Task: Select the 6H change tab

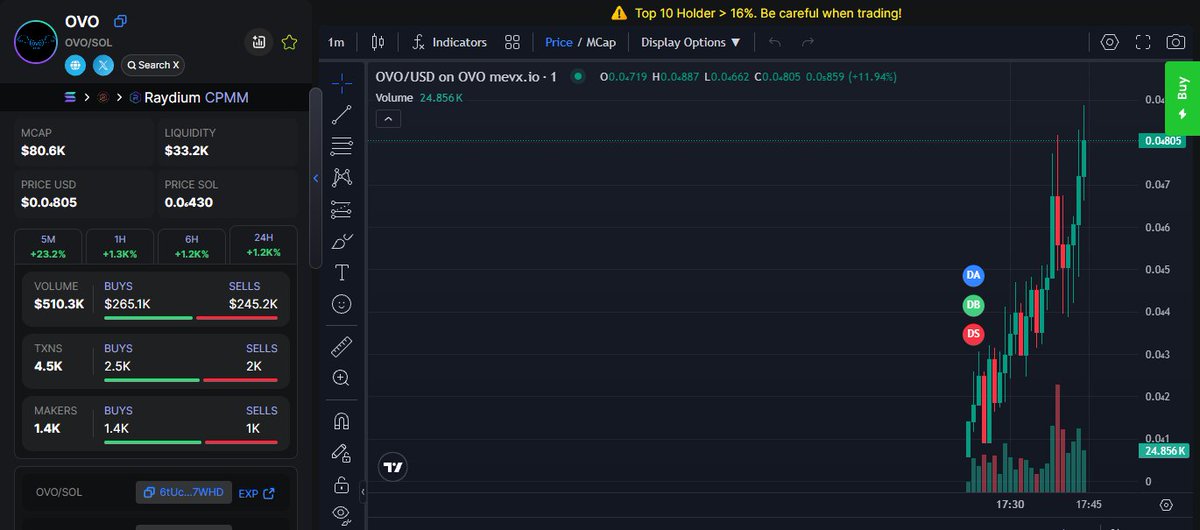Action: pyautogui.click(x=191, y=247)
